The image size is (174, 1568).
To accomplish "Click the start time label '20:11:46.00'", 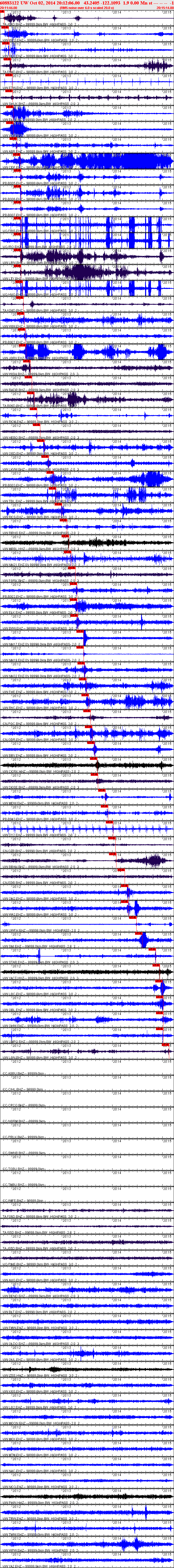I will (8, 8).
